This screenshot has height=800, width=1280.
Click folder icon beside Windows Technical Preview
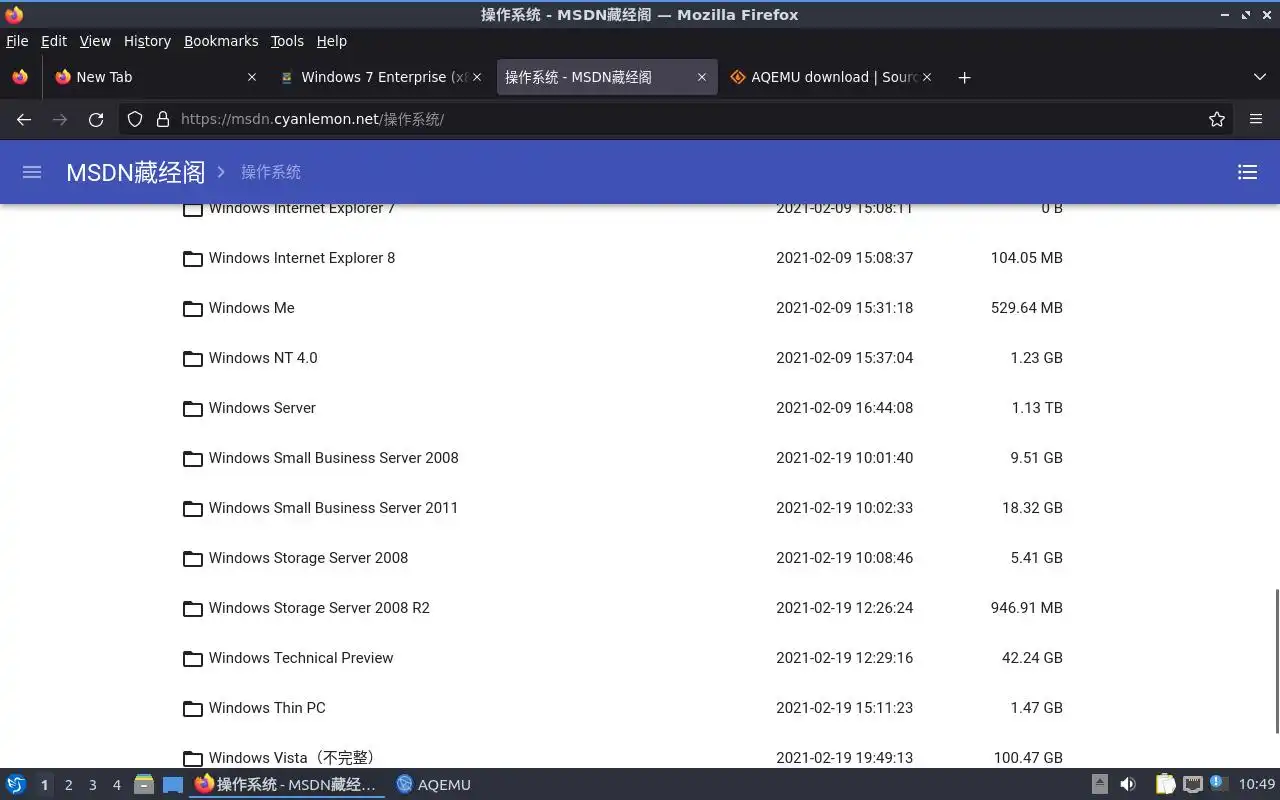coord(193,659)
